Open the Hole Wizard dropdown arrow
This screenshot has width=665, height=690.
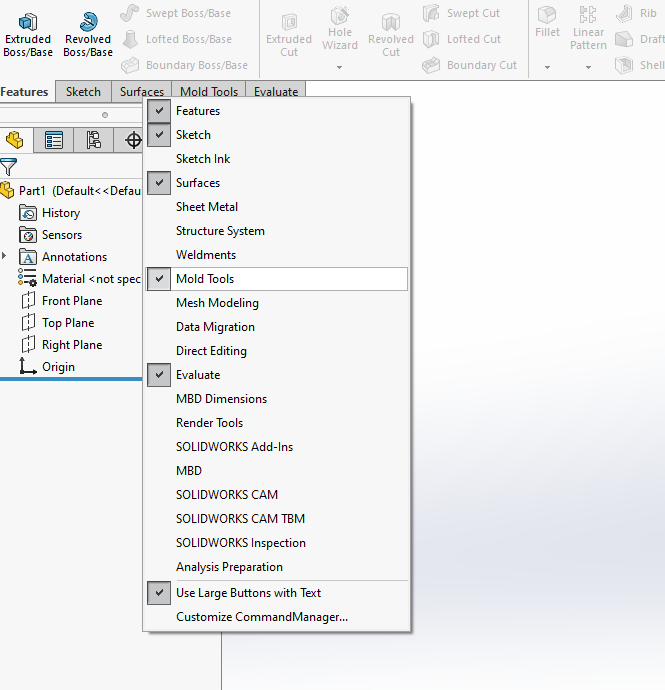(x=339, y=67)
